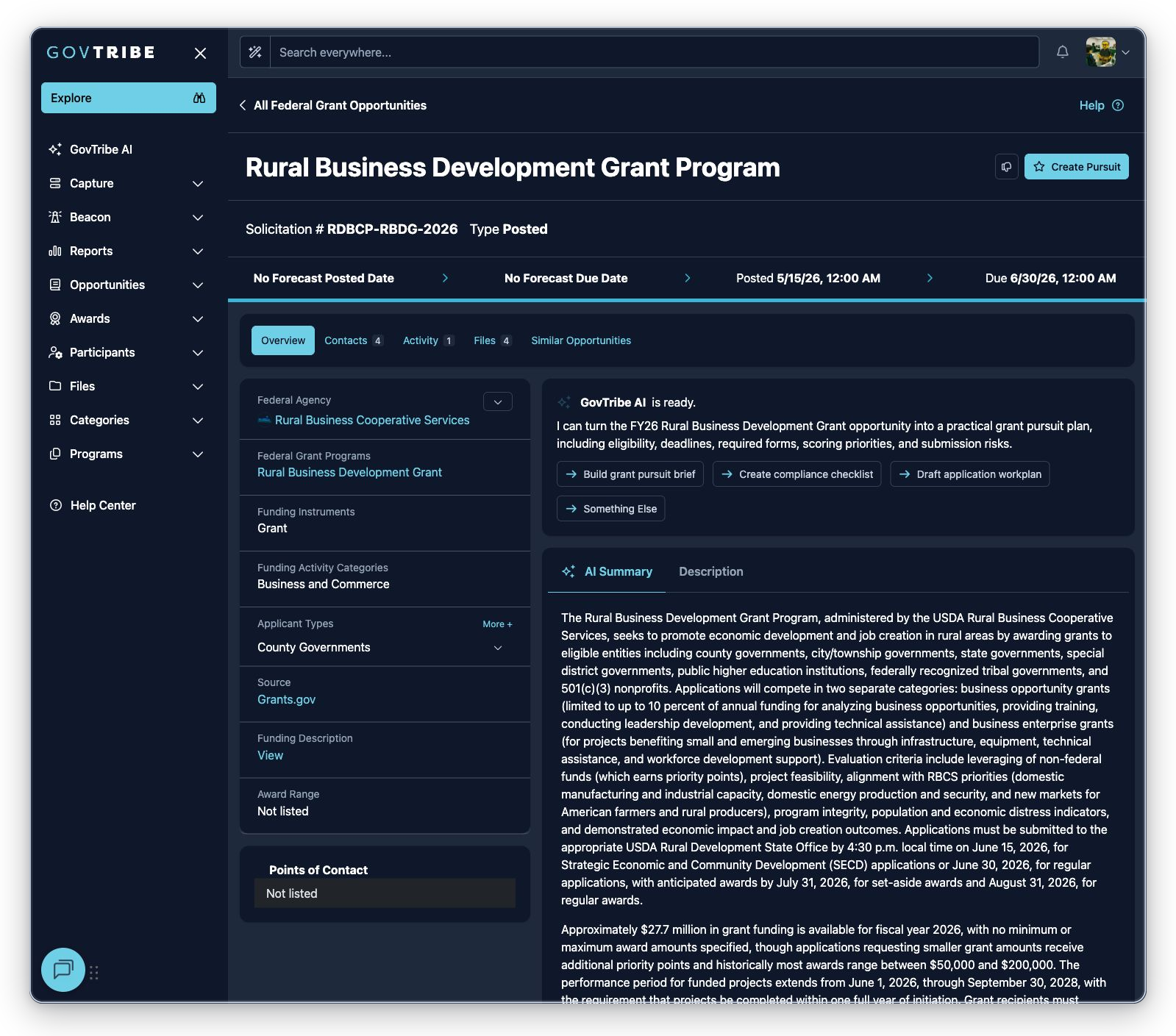
Task: Click the Posted 5/15/26 timeline step
Action: pyautogui.click(x=808, y=278)
